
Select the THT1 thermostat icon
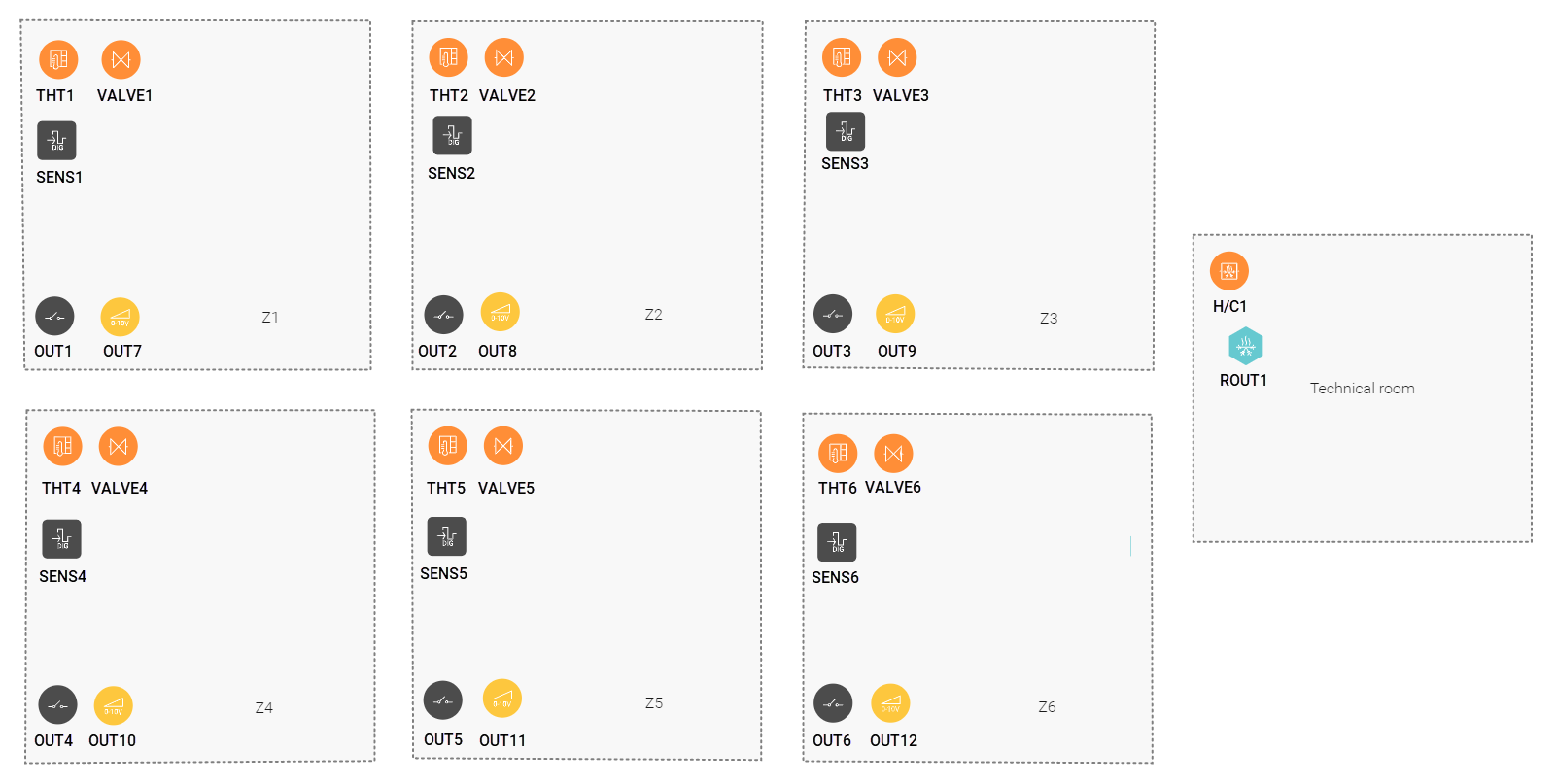click(x=58, y=59)
